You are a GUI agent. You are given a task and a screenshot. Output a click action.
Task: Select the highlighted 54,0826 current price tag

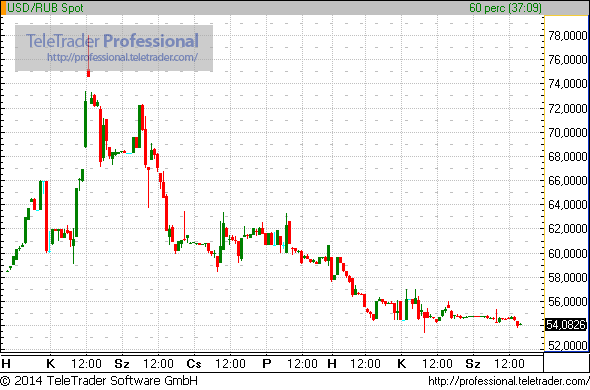tap(566, 324)
